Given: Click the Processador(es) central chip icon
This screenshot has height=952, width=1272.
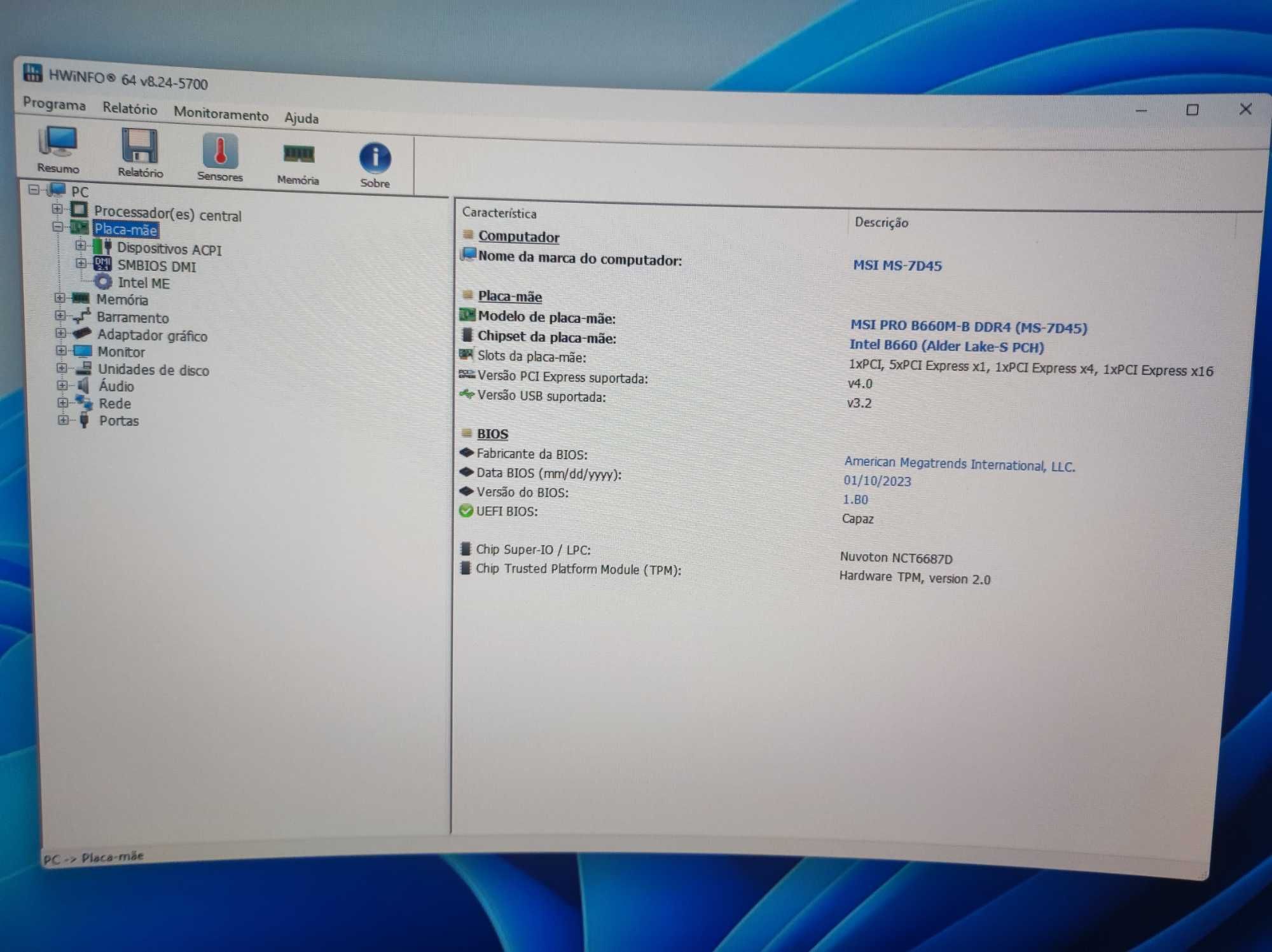Looking at the screenshot, I should [x=79, y=209].
